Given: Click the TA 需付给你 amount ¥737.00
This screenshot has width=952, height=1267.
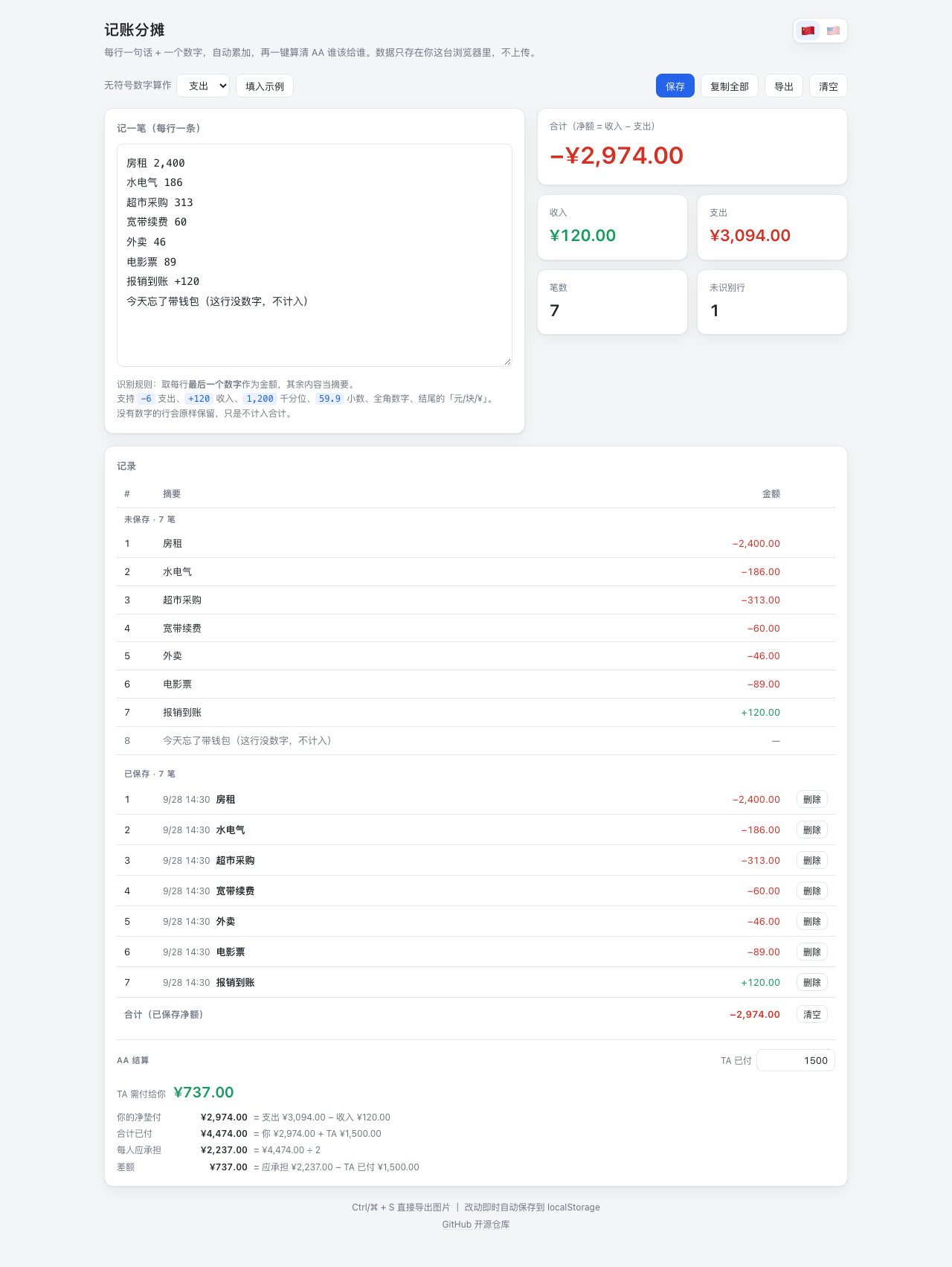Looking at the screenshot, I should (x=204, y=1092).
